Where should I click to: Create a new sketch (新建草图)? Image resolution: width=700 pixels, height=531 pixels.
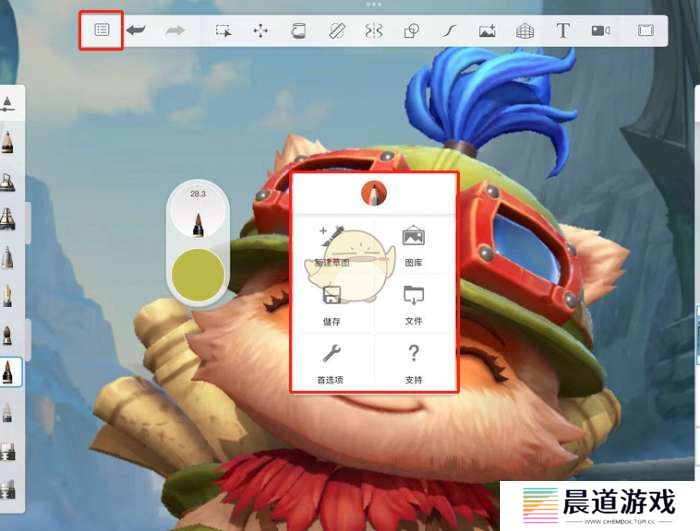332,246
